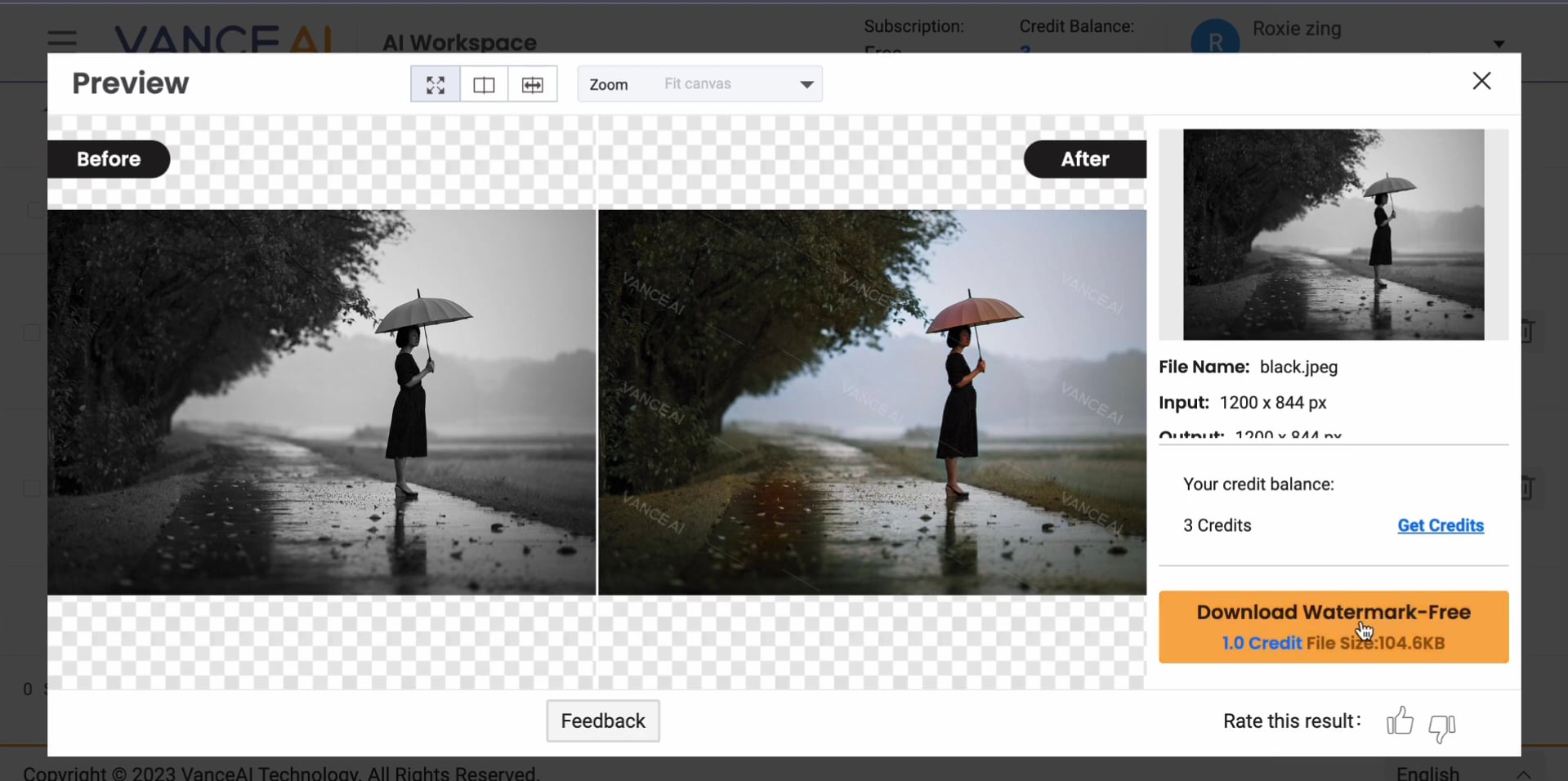Close the Preview dialog
This screenshot has width=1568, height=781.
[x=1481, y=81]
